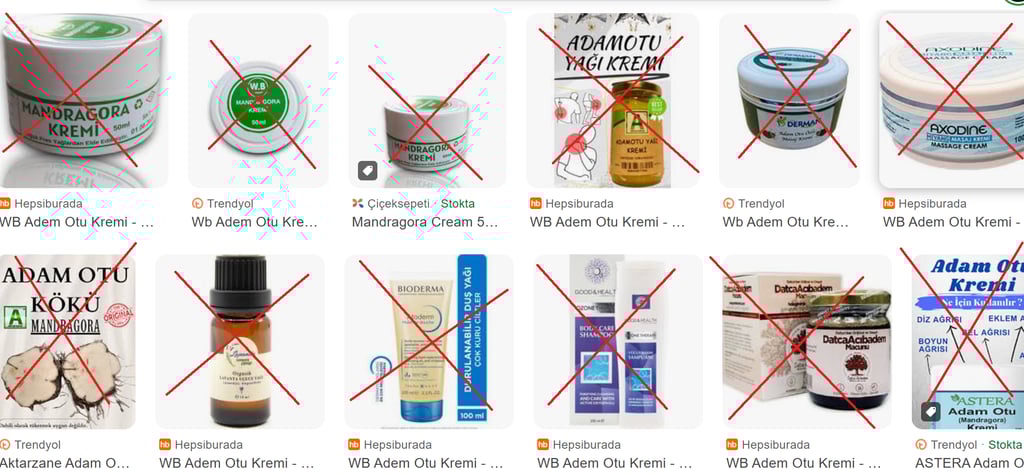Viewport: 1024px width, 475px height.
Task: Click the Hepsiburada logo under the Datca Acıbadem product
Action: 732,445
